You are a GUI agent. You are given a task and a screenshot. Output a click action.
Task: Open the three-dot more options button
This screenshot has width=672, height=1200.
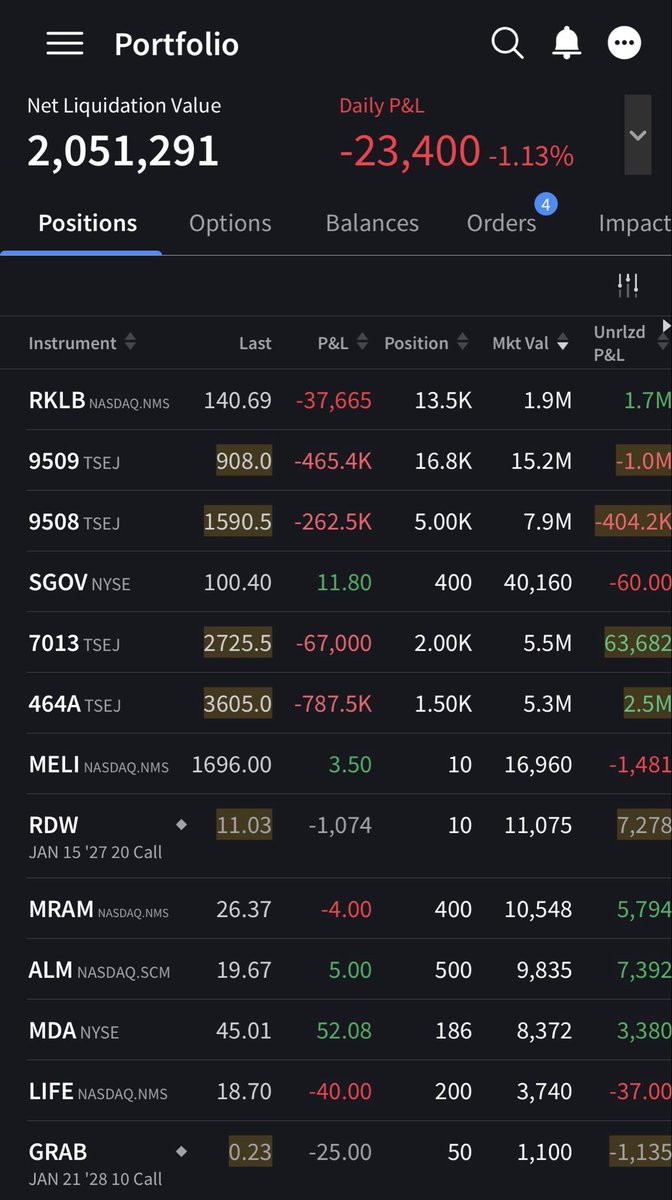[x=625, y=43]
